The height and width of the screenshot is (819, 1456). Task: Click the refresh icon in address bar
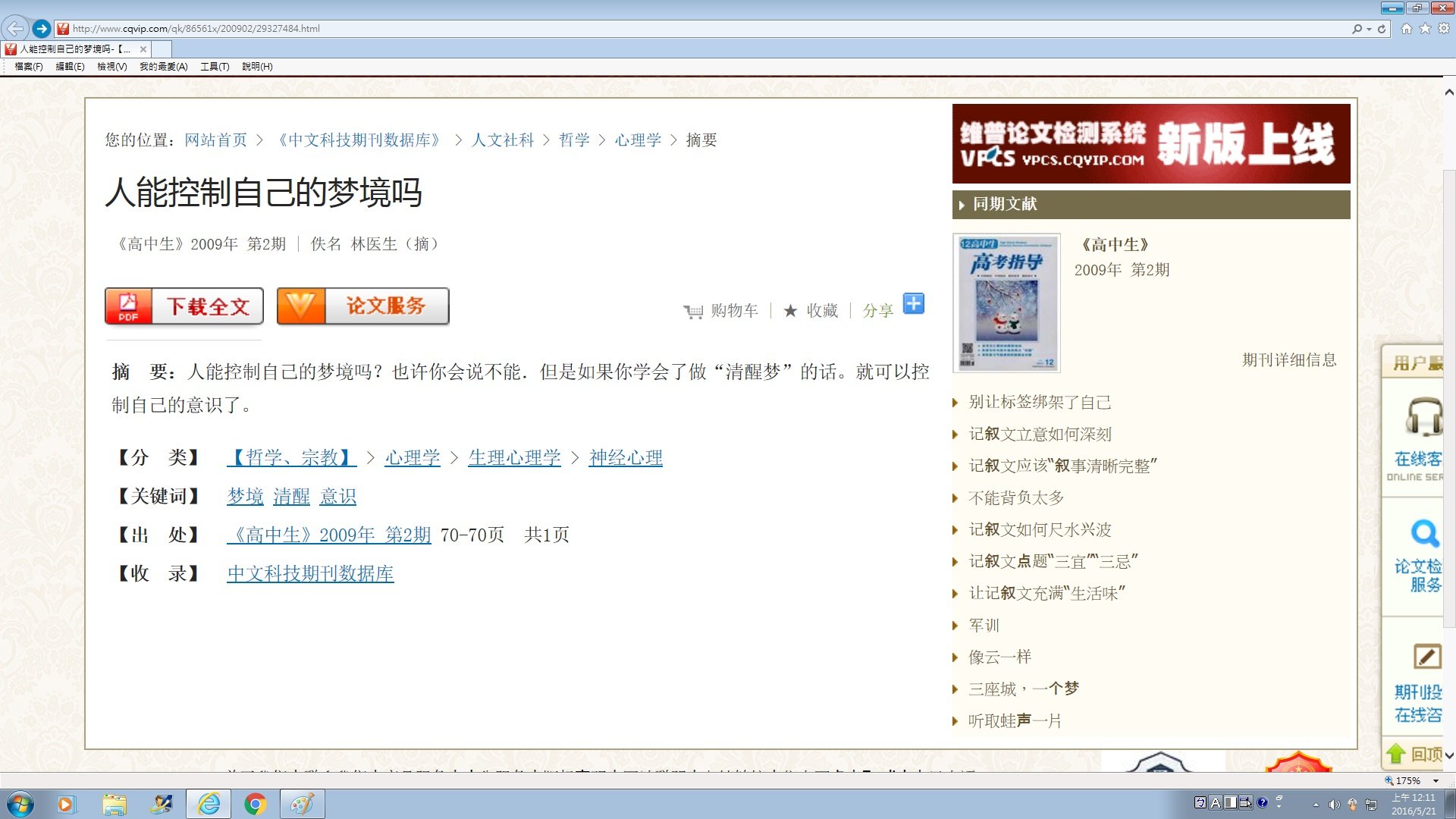(x=1382, y=29)
